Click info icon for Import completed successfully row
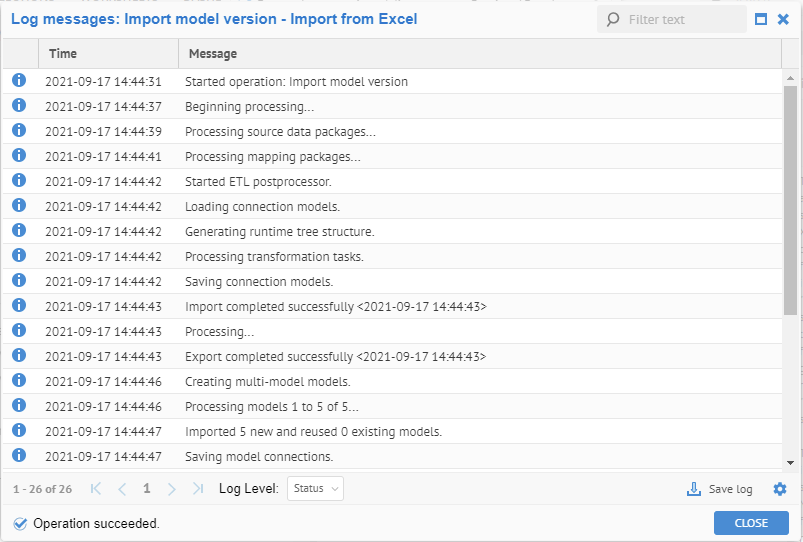The image size is (803, 542). point(19,306)
